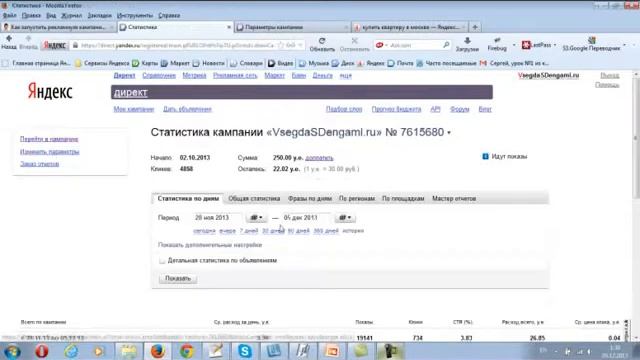Screen dimensions: 640x360
Task: Open the Вид menu
Action: pos(51,16)
